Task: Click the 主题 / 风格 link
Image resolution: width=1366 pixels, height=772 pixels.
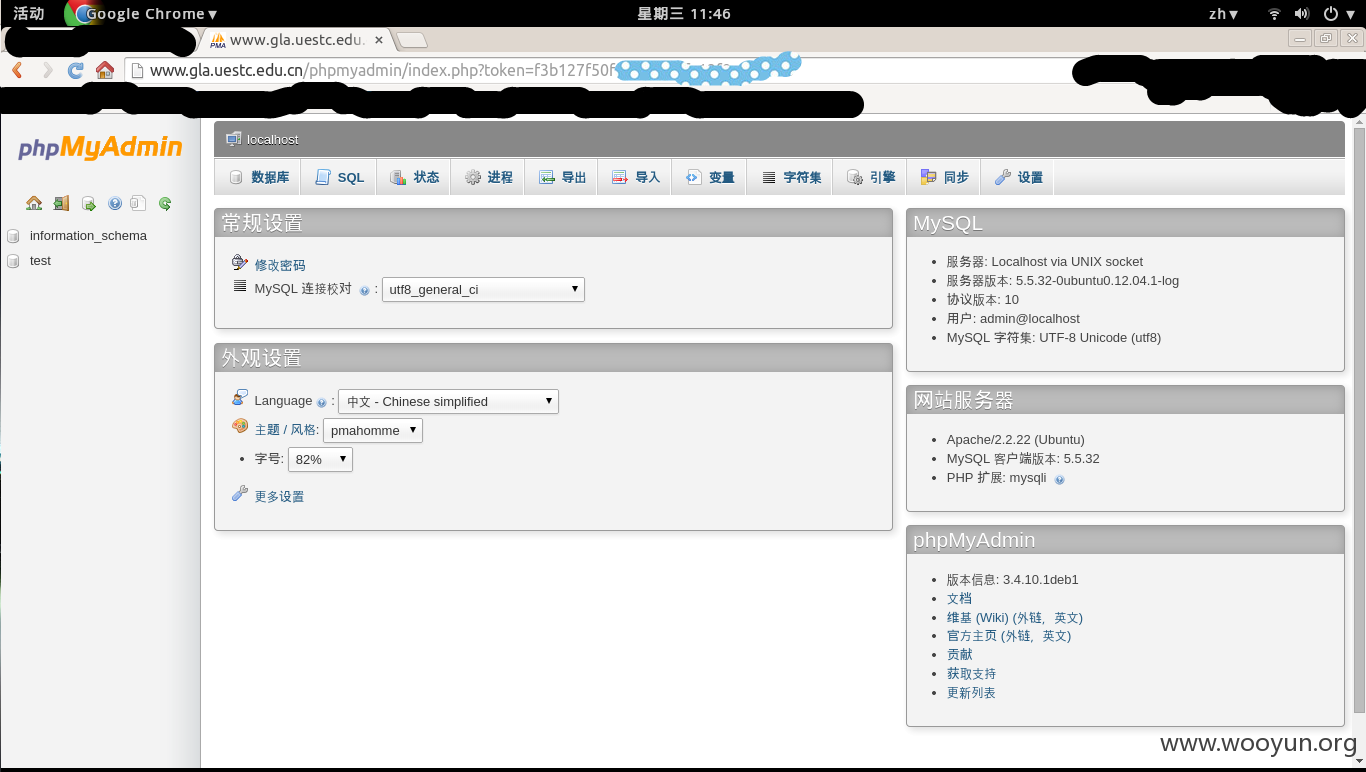Action: [x=287, y=430]
